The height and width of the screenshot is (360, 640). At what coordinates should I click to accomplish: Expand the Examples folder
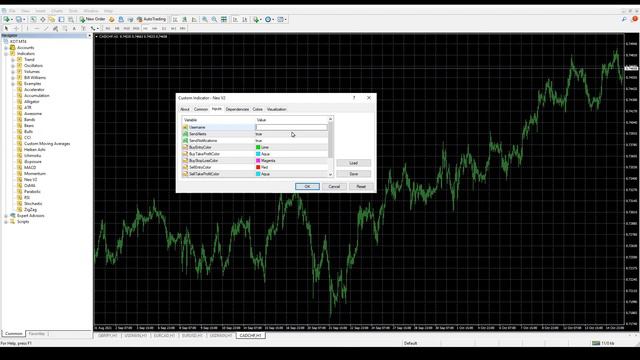click(13, 84)
